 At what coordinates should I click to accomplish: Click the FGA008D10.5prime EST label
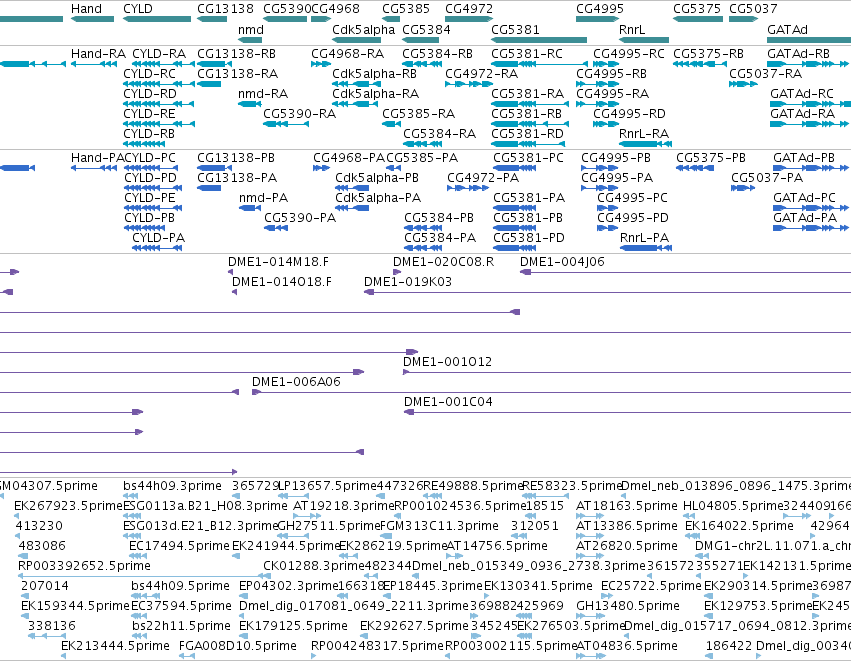(x=238, y=646)
